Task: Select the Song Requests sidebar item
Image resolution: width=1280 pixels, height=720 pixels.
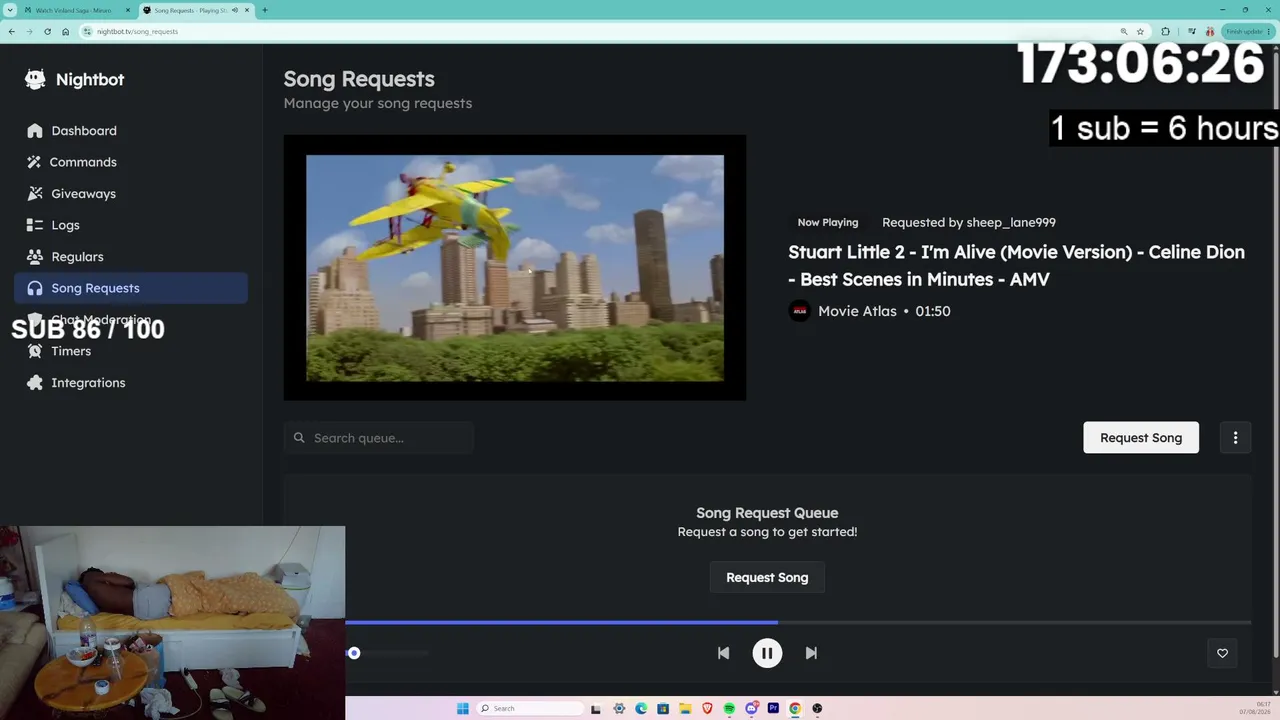Action: click(130, 288)
